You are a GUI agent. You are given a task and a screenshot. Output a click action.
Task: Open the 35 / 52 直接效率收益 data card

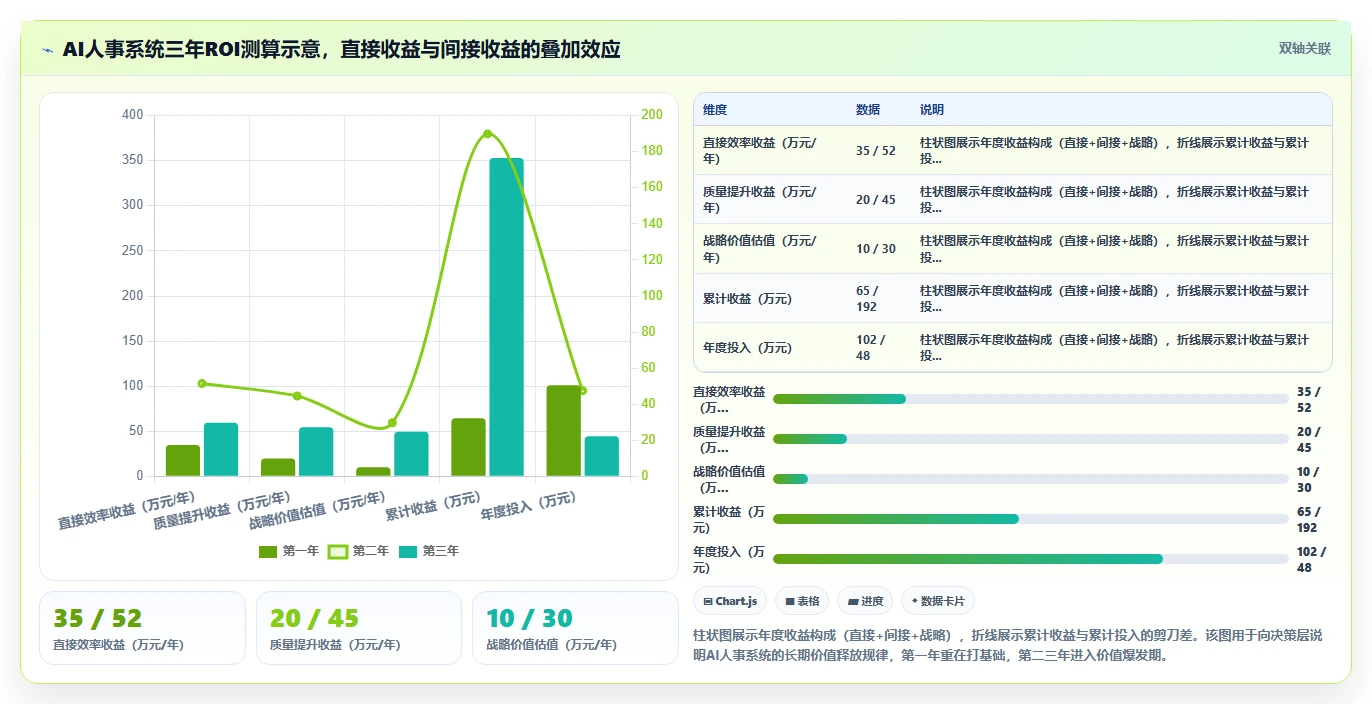(142, 628)
